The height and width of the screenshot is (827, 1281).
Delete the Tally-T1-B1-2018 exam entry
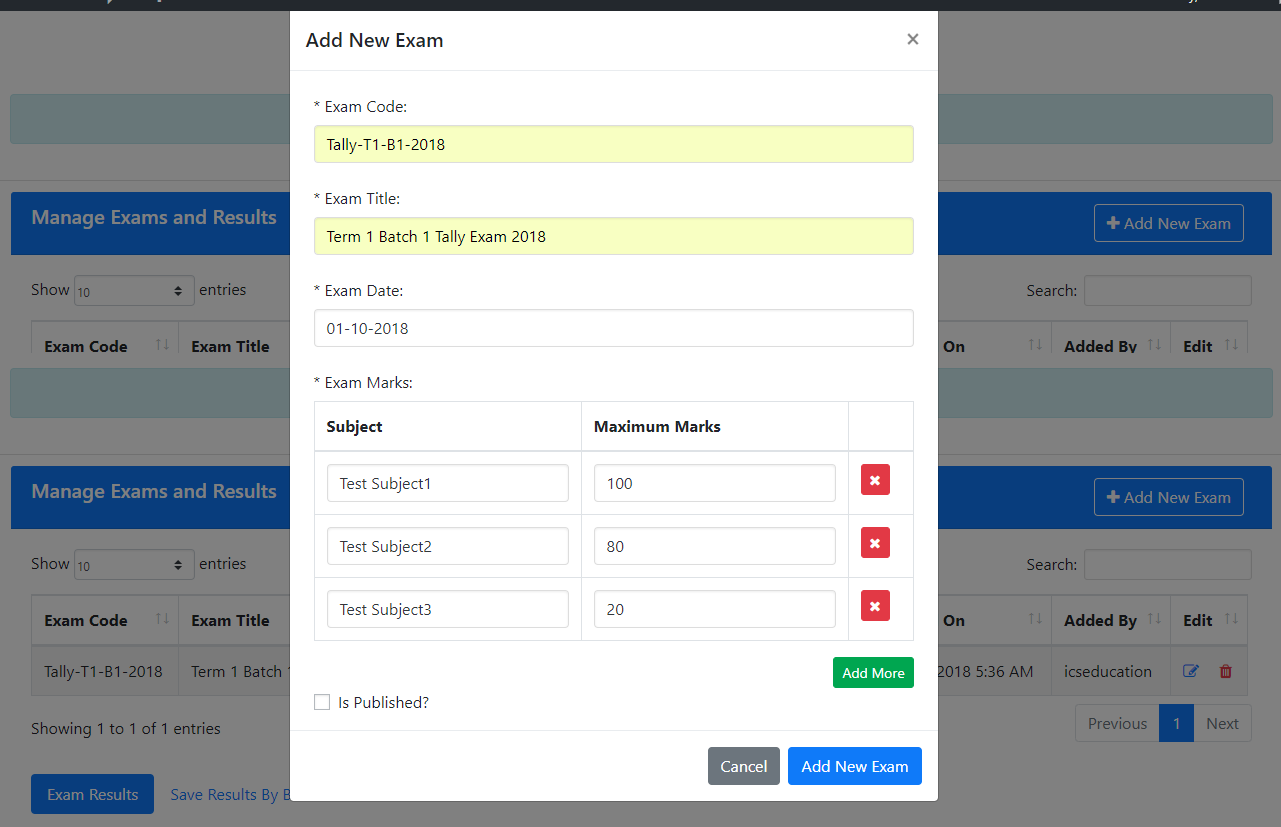(1225, 672)
